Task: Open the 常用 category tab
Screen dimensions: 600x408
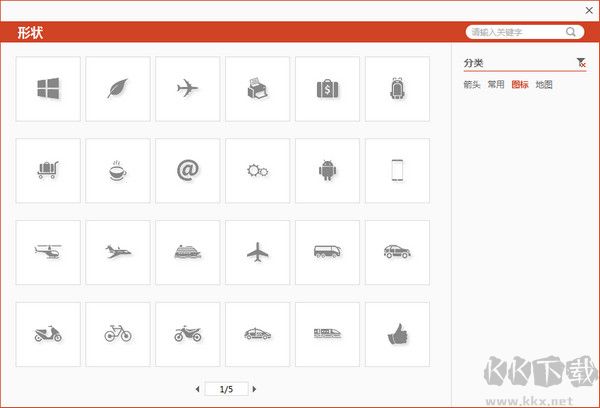Action: [496, 85]
